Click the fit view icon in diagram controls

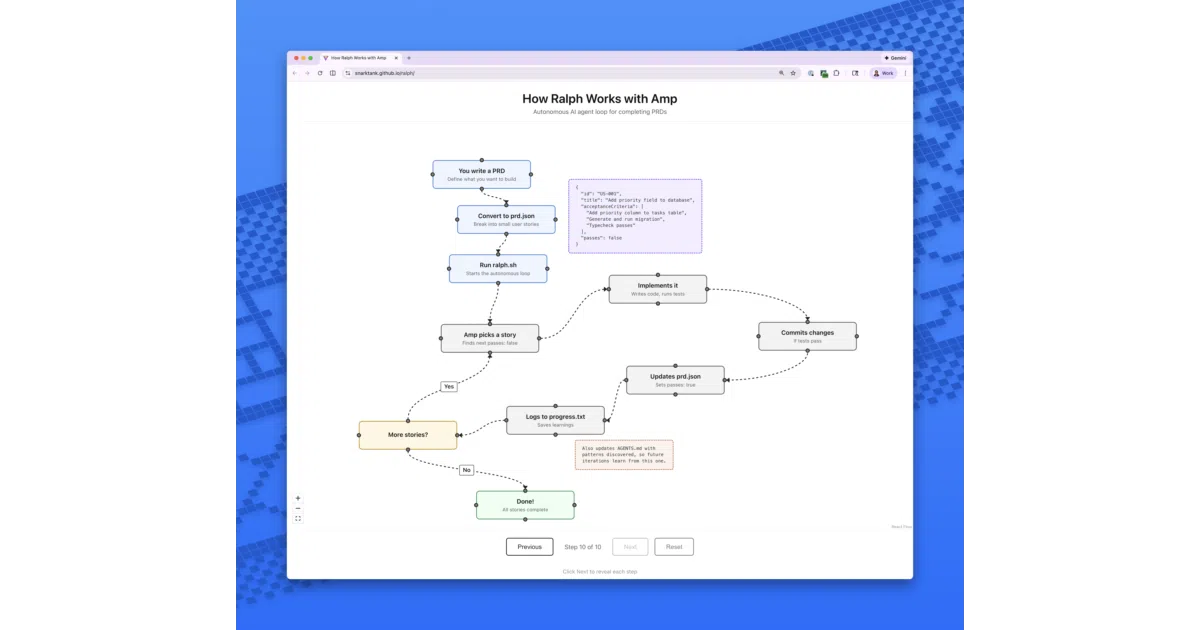click(298, 518)
